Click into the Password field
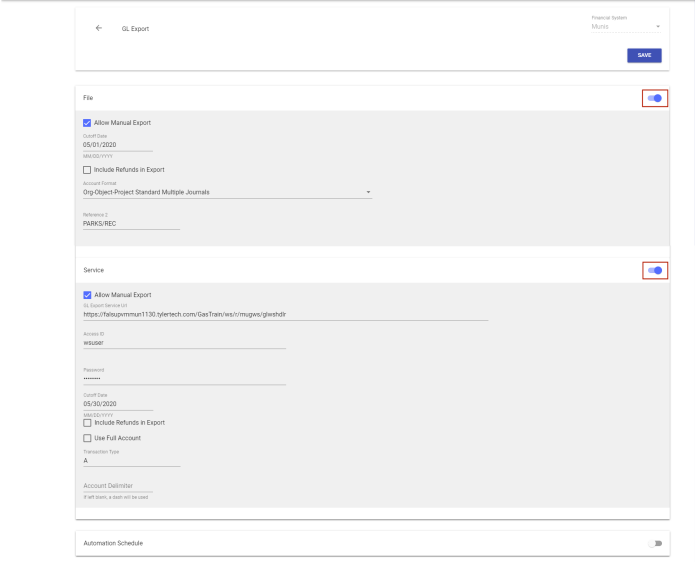This screenshot has height=562, width=695. point(184,378)
